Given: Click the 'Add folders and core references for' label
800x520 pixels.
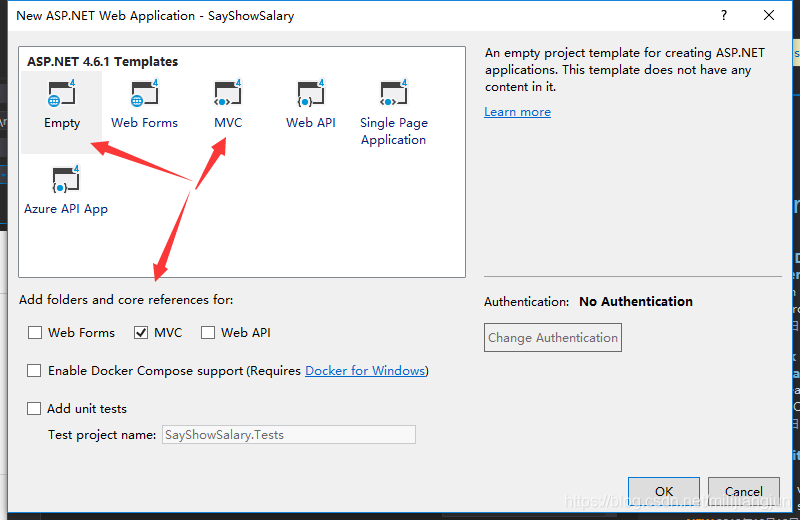Looking at the screenshot, I should (x=126, y=300).
